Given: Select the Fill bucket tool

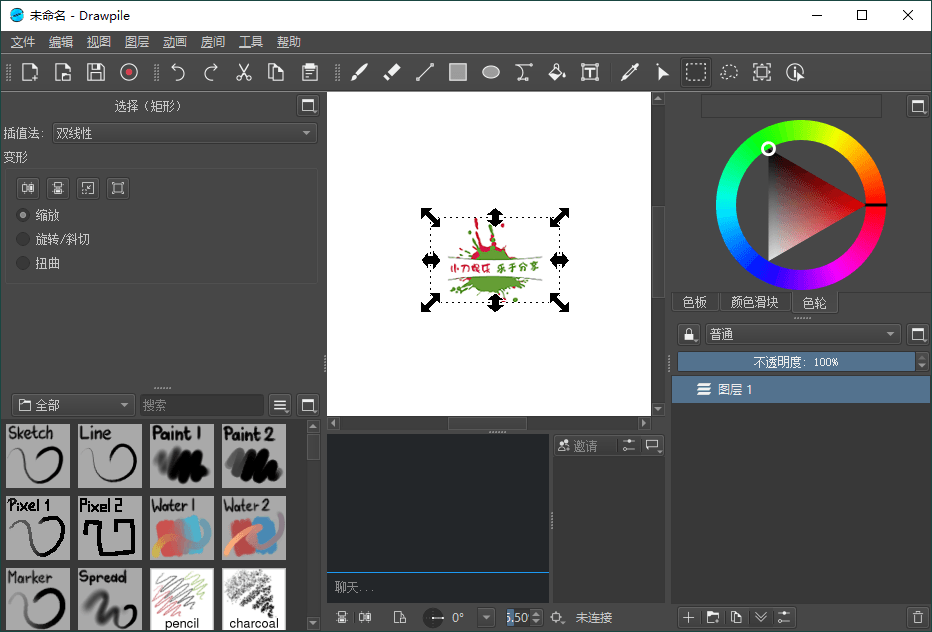Looking at the screenshot, I should click(x=556, y=72).
